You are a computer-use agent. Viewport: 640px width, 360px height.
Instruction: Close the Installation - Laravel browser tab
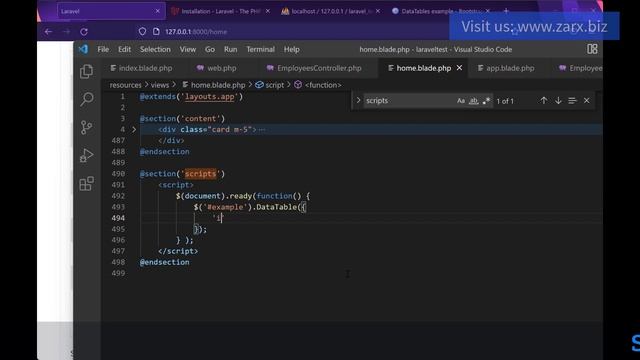268,11
